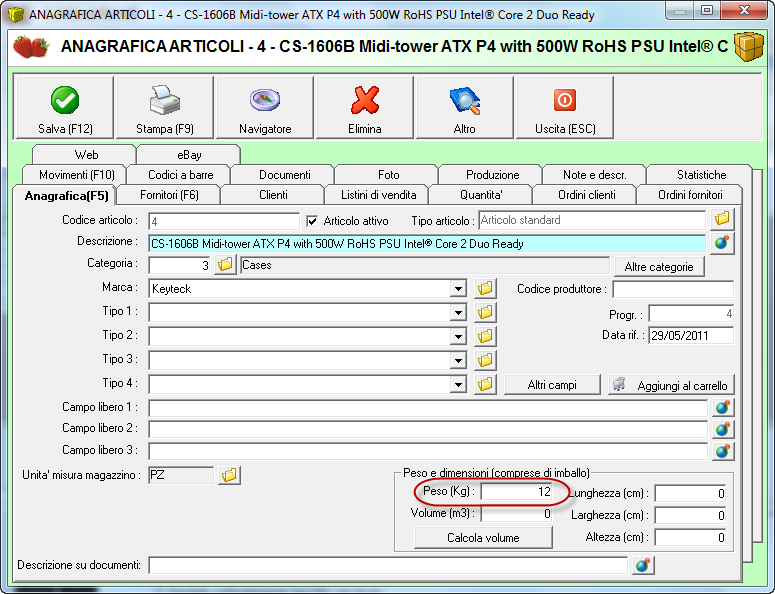Expand the Tipo 1 dropdown
775x594 pixels.
(458, 312)
